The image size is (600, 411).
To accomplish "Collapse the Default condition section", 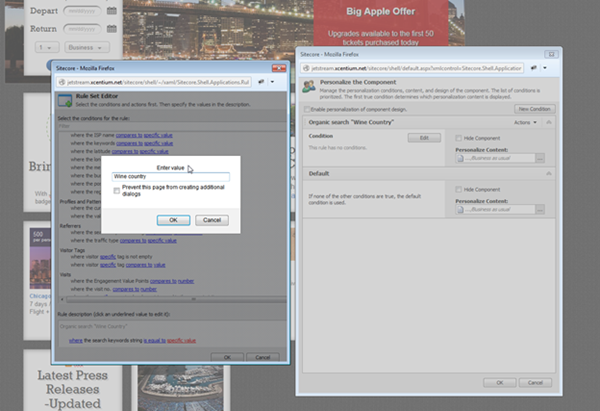I will click(x=549, y=173).
